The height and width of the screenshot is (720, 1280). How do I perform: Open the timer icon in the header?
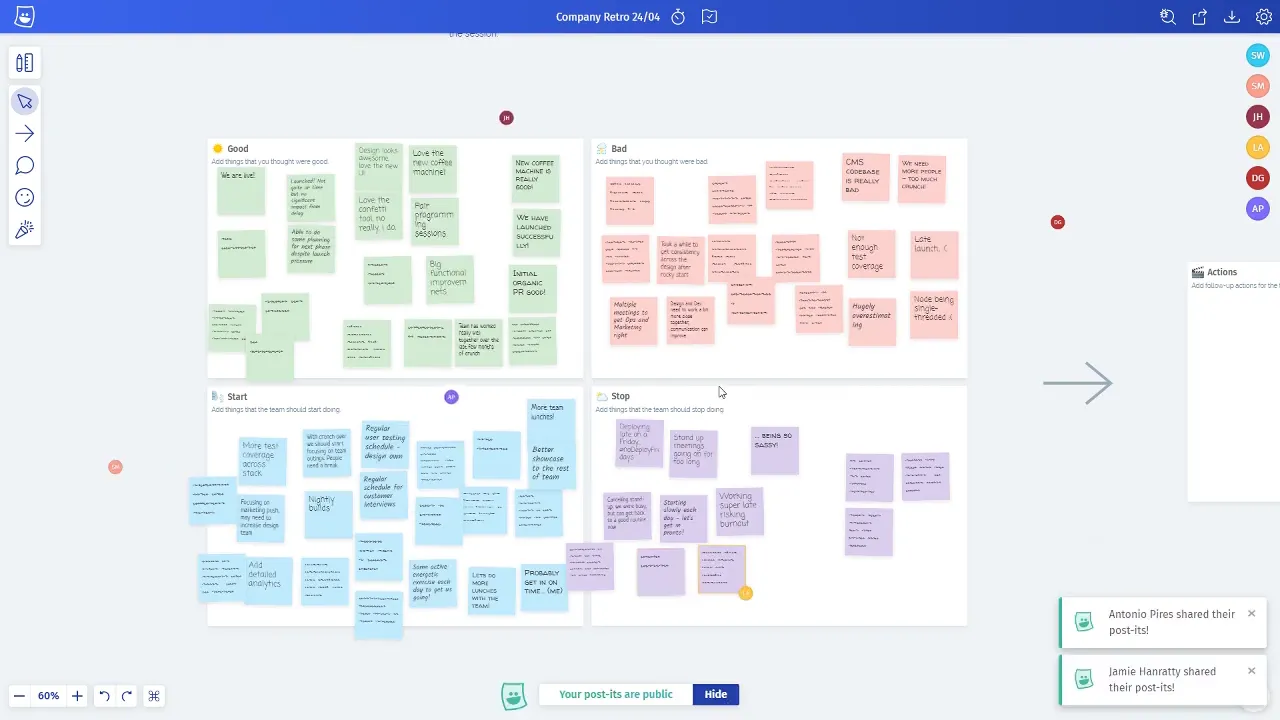678,17
